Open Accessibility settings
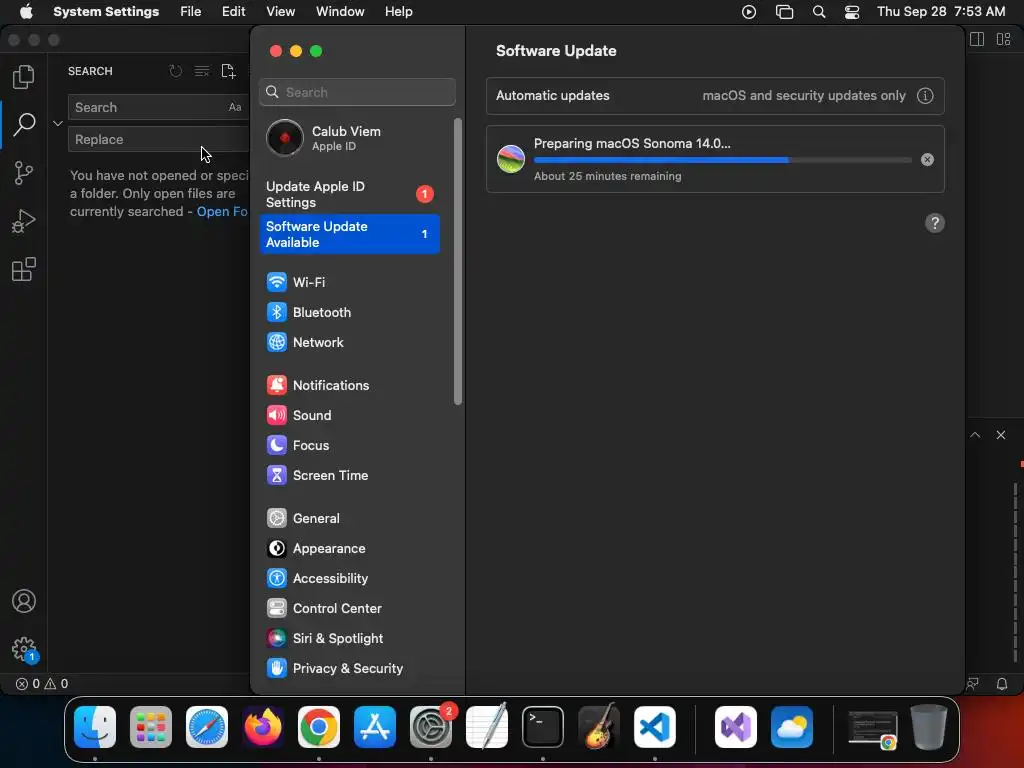The height and width of the screenshot is (768, 1024). tap(350, 579)
